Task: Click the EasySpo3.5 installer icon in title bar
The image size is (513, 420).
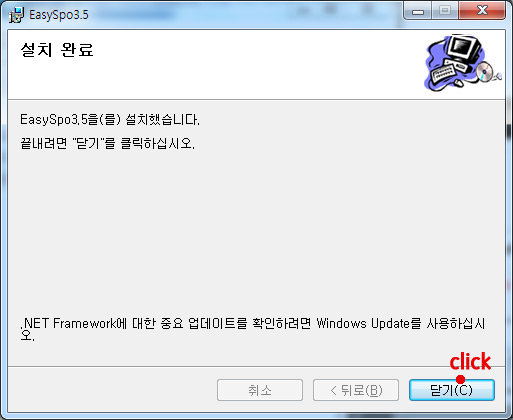Action: (16, 15)
